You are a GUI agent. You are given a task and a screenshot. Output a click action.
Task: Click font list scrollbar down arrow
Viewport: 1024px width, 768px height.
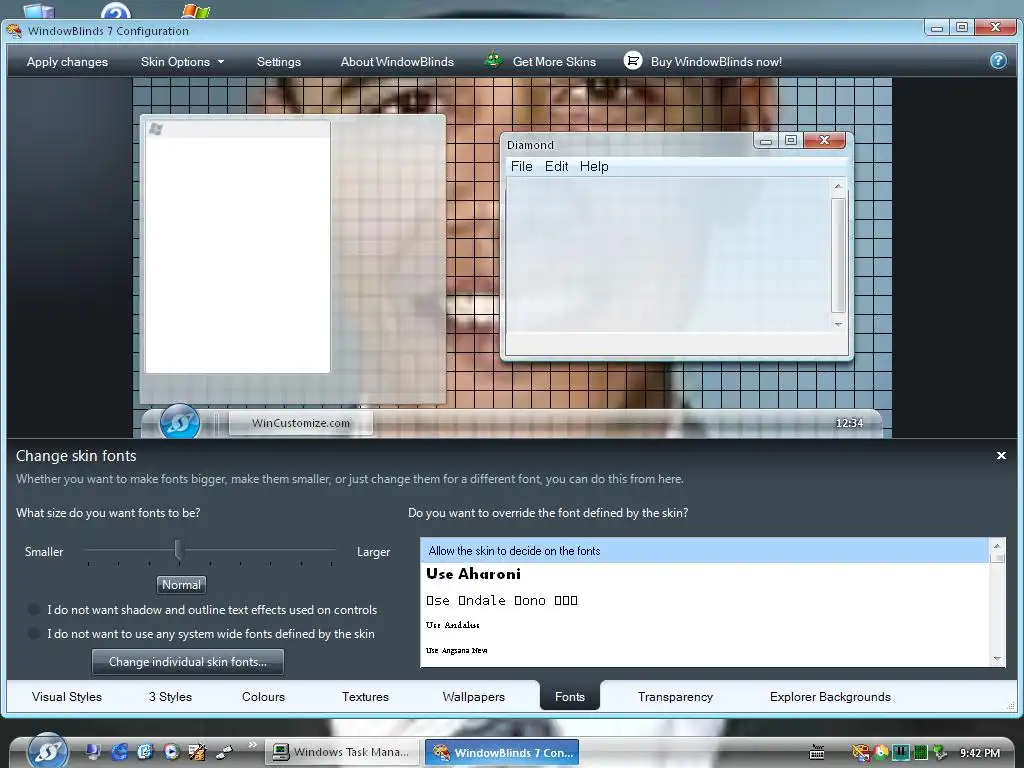[997, 659]
